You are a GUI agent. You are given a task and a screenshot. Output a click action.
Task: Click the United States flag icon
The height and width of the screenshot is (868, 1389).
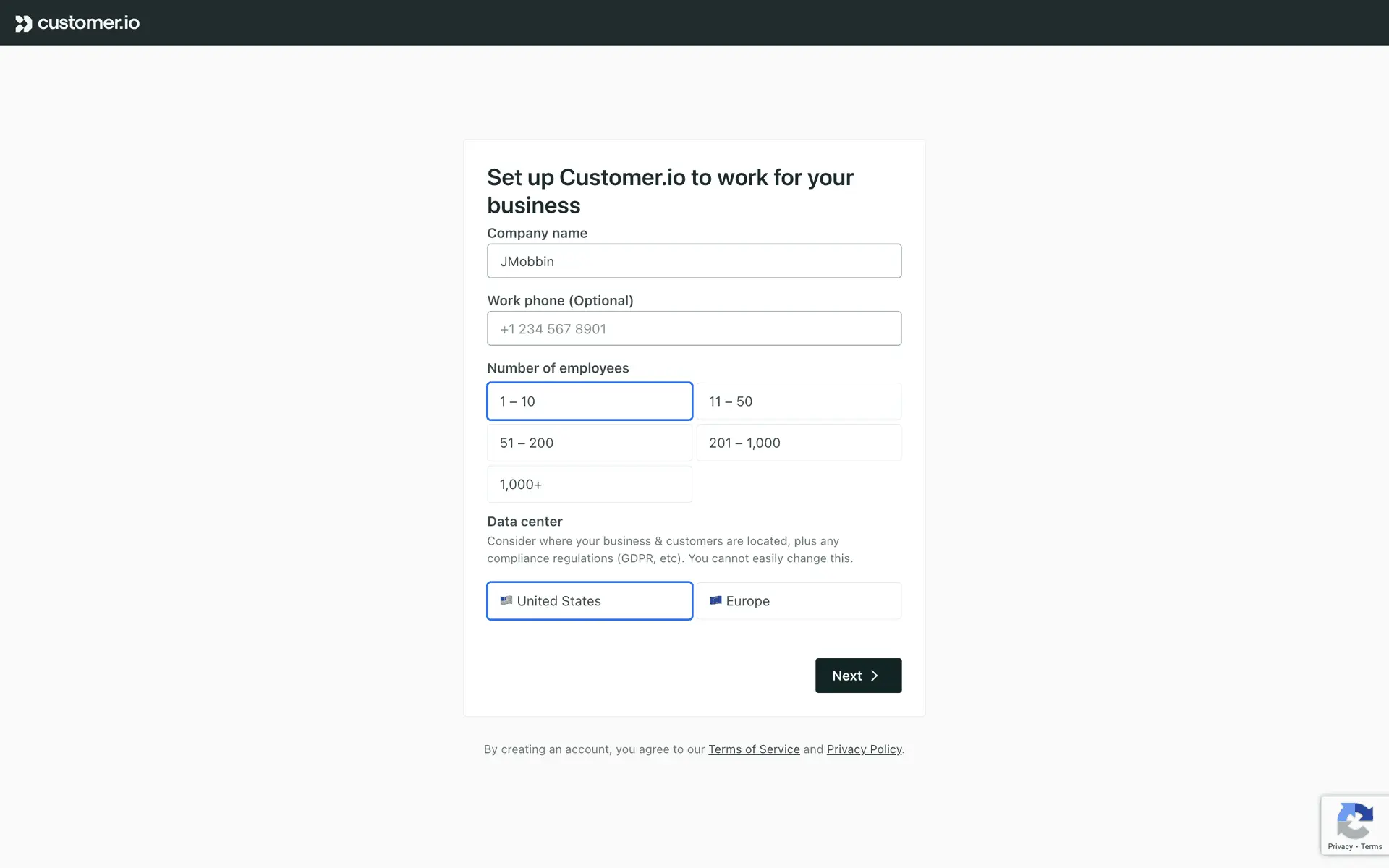pos(506,600)
